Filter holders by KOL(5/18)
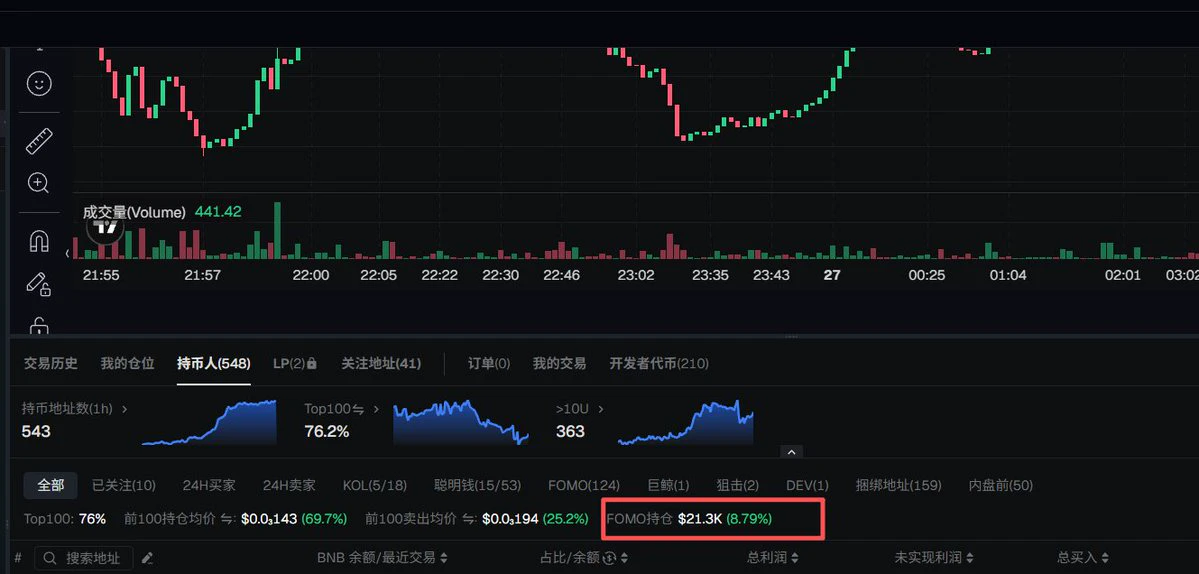The height and width of the screenshot is (574, 1199). [374, 485]
